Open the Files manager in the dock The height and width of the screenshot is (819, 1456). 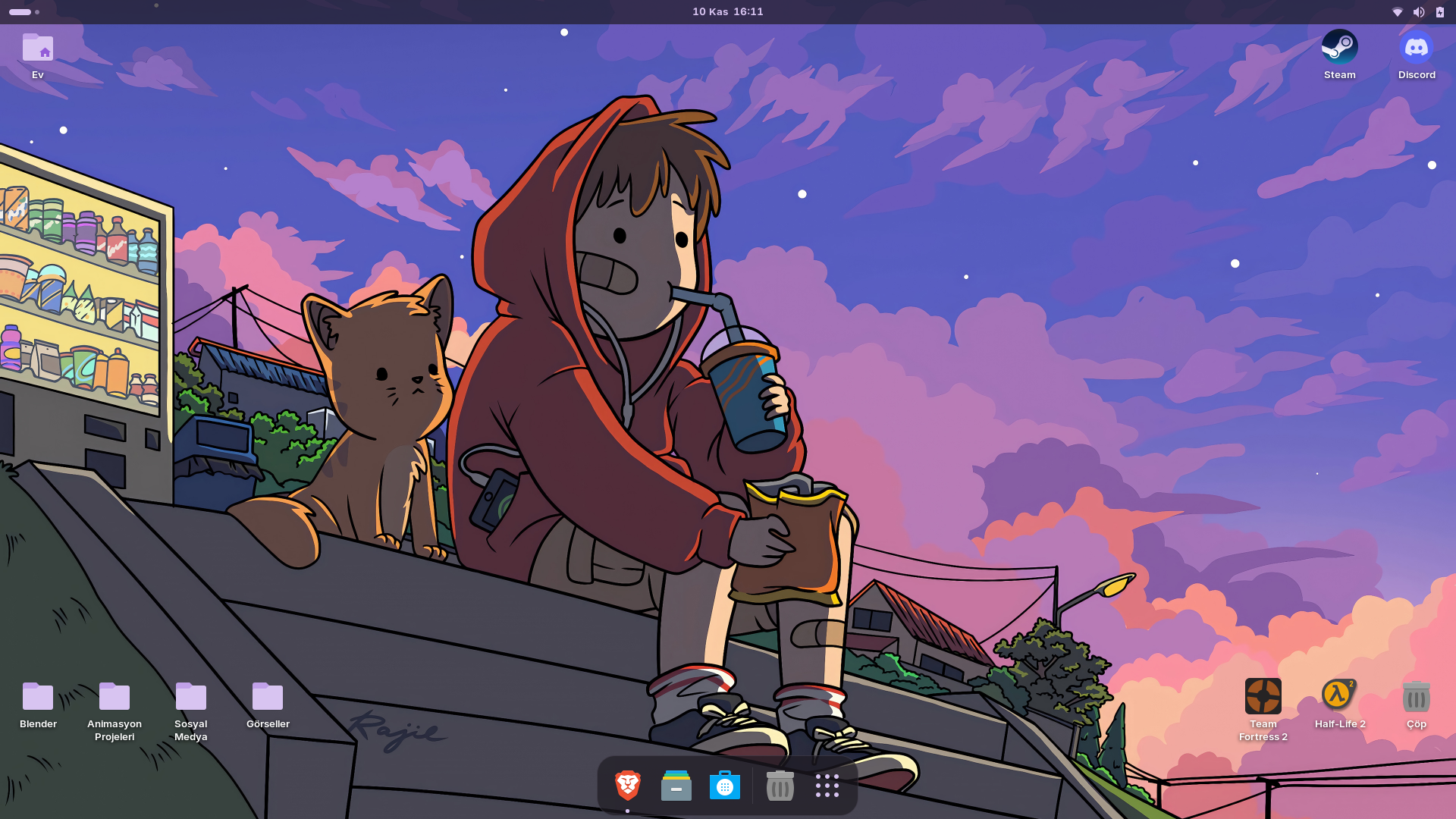coord(676,786)
